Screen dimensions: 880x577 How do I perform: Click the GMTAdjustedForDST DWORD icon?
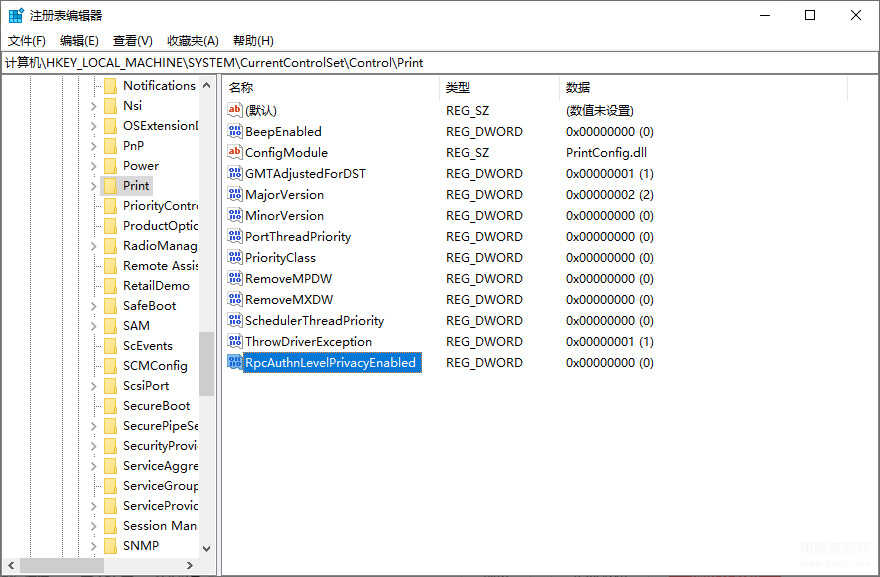coord(235,173)
